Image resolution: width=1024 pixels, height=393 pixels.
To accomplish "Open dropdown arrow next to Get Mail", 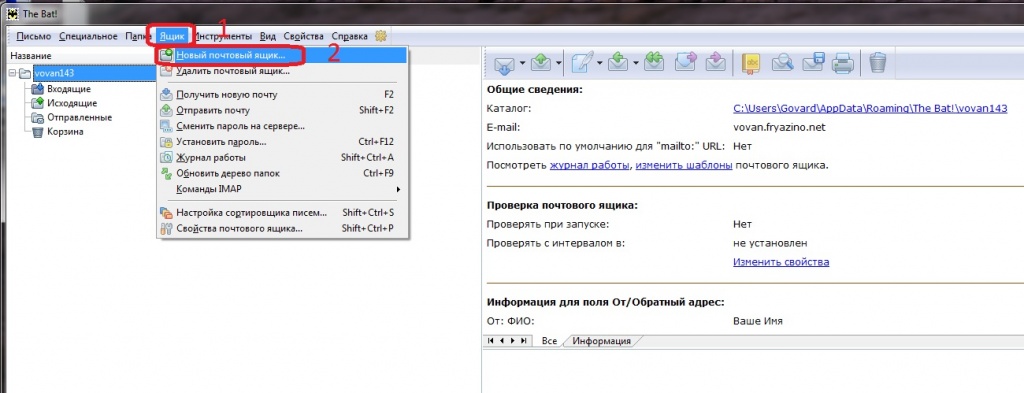I will [523, 63].
